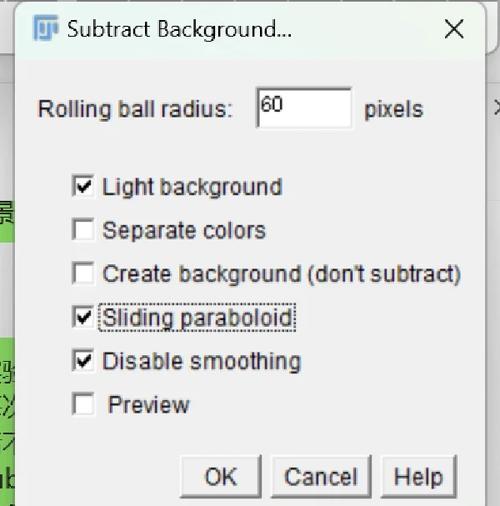Toggle the Sliding paraboloid checkbox

click(x=83, y=317)
